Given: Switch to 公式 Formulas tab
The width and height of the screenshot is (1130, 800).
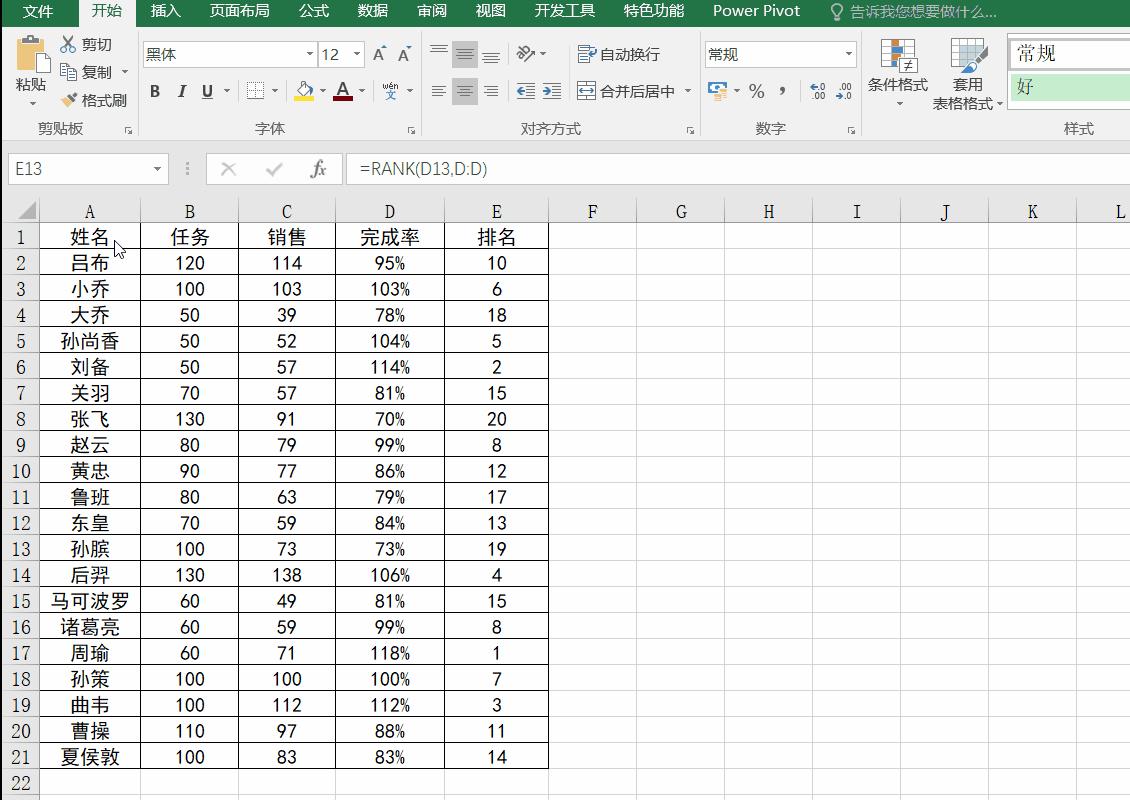Looking at the screenshot, I should pyautogui.click(x=313, y=12).
